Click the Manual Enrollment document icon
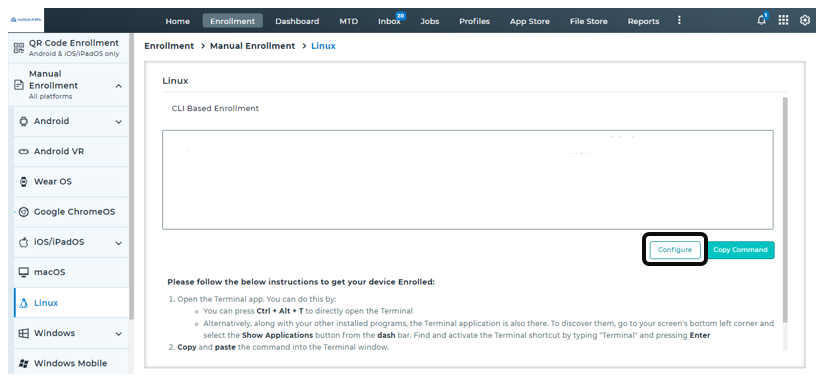The width and height of the screenshot is (820, 376). (x=19, y=85)
